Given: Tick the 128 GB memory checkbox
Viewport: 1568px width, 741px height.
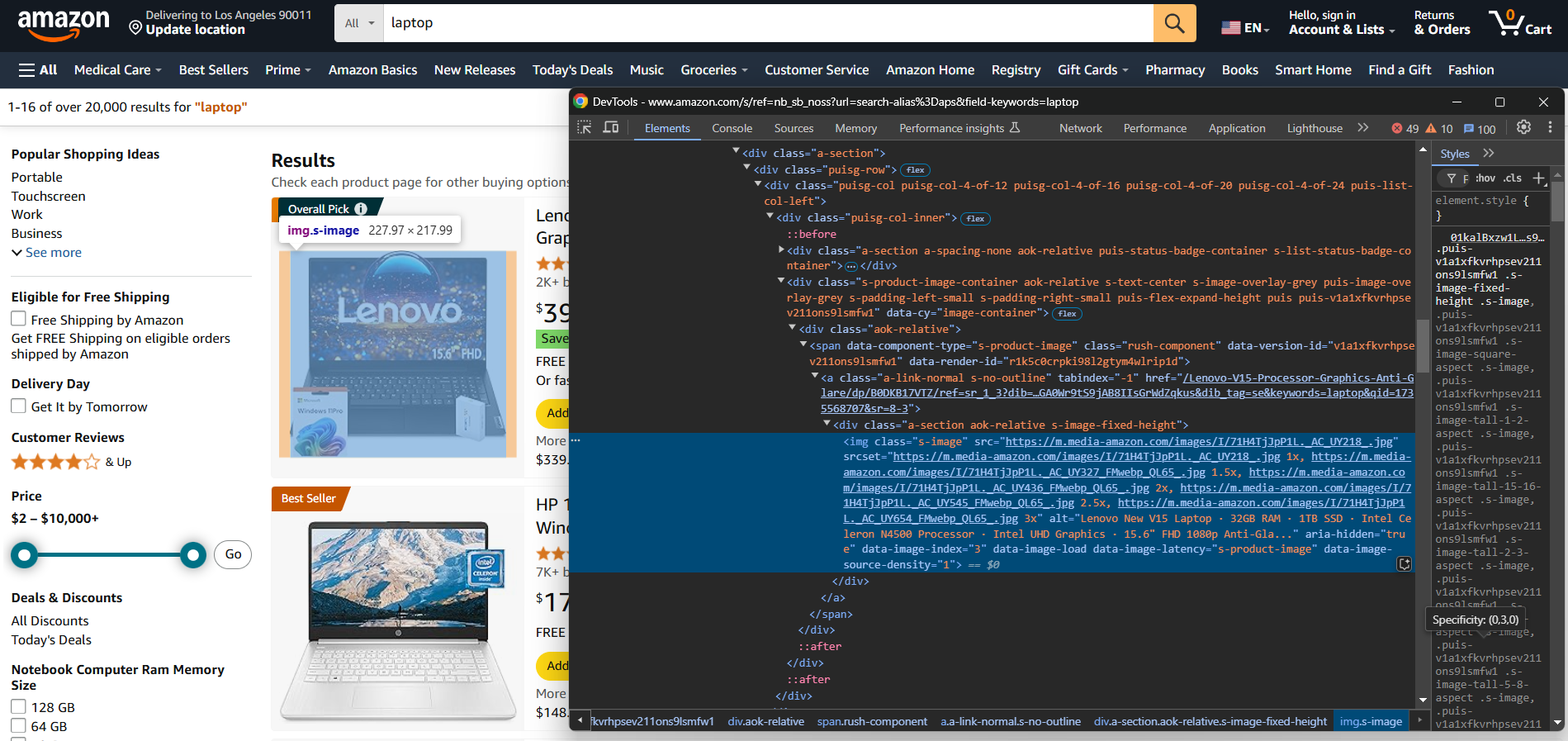Looking at the screenshot, I should coord(19,706).
